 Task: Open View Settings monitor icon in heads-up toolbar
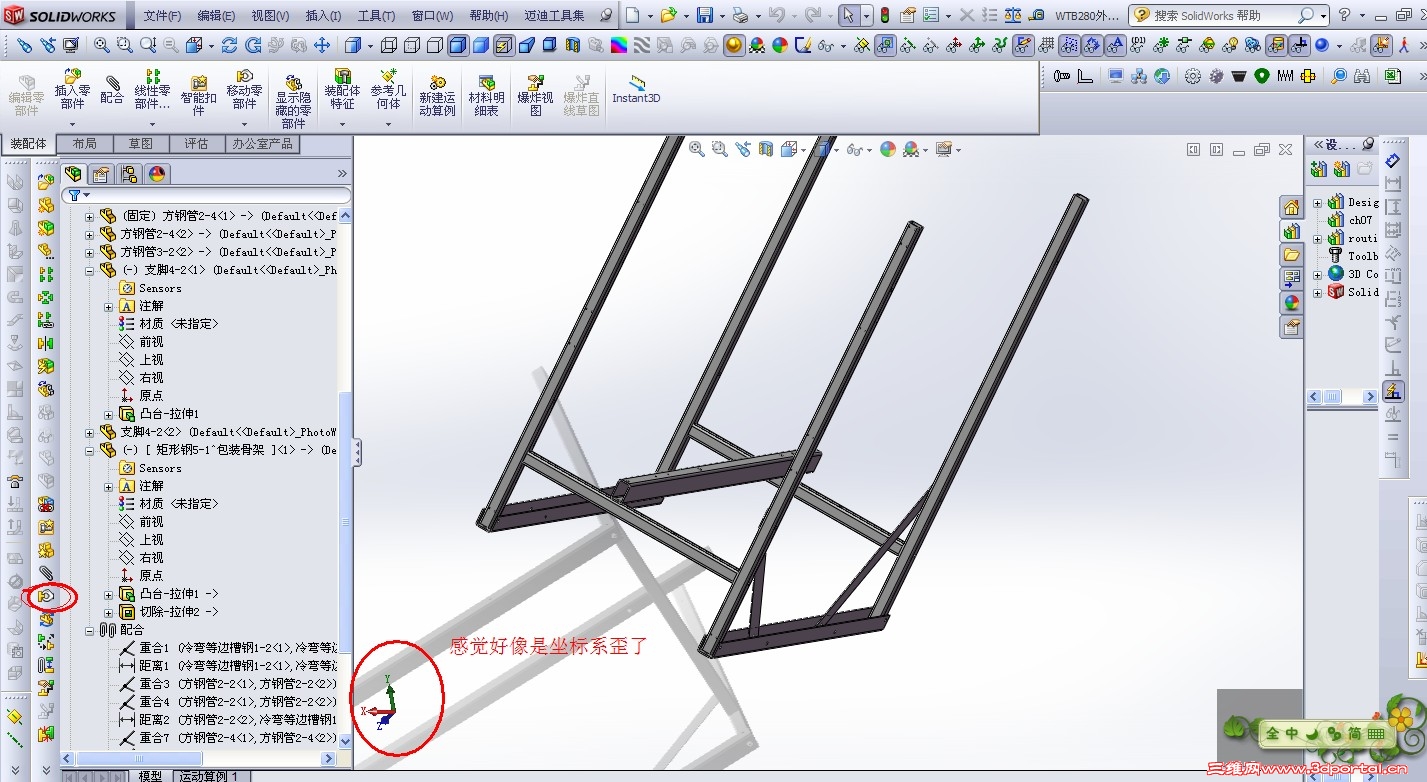click(943, 149)
